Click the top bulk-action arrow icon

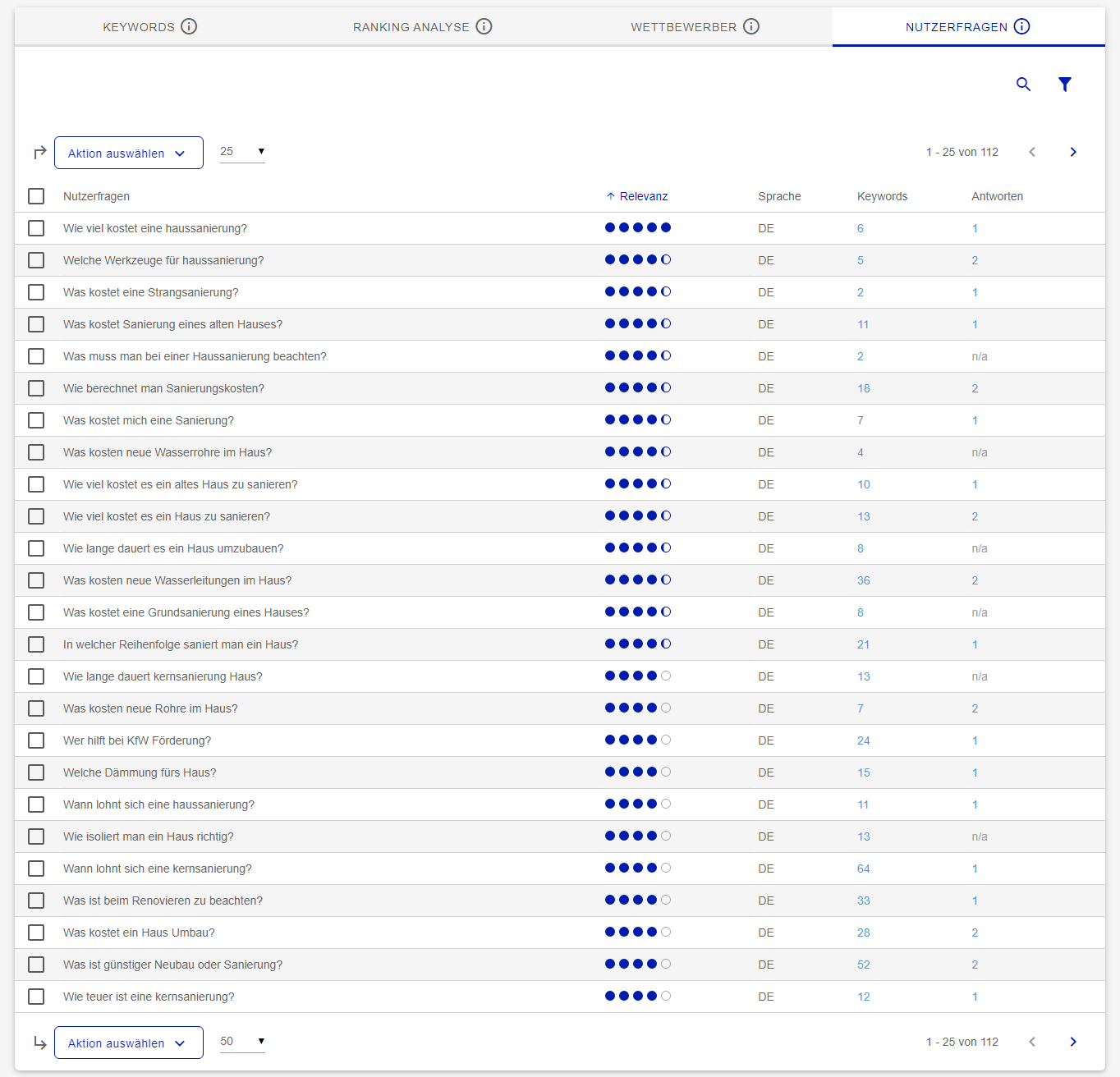[39, 153]
